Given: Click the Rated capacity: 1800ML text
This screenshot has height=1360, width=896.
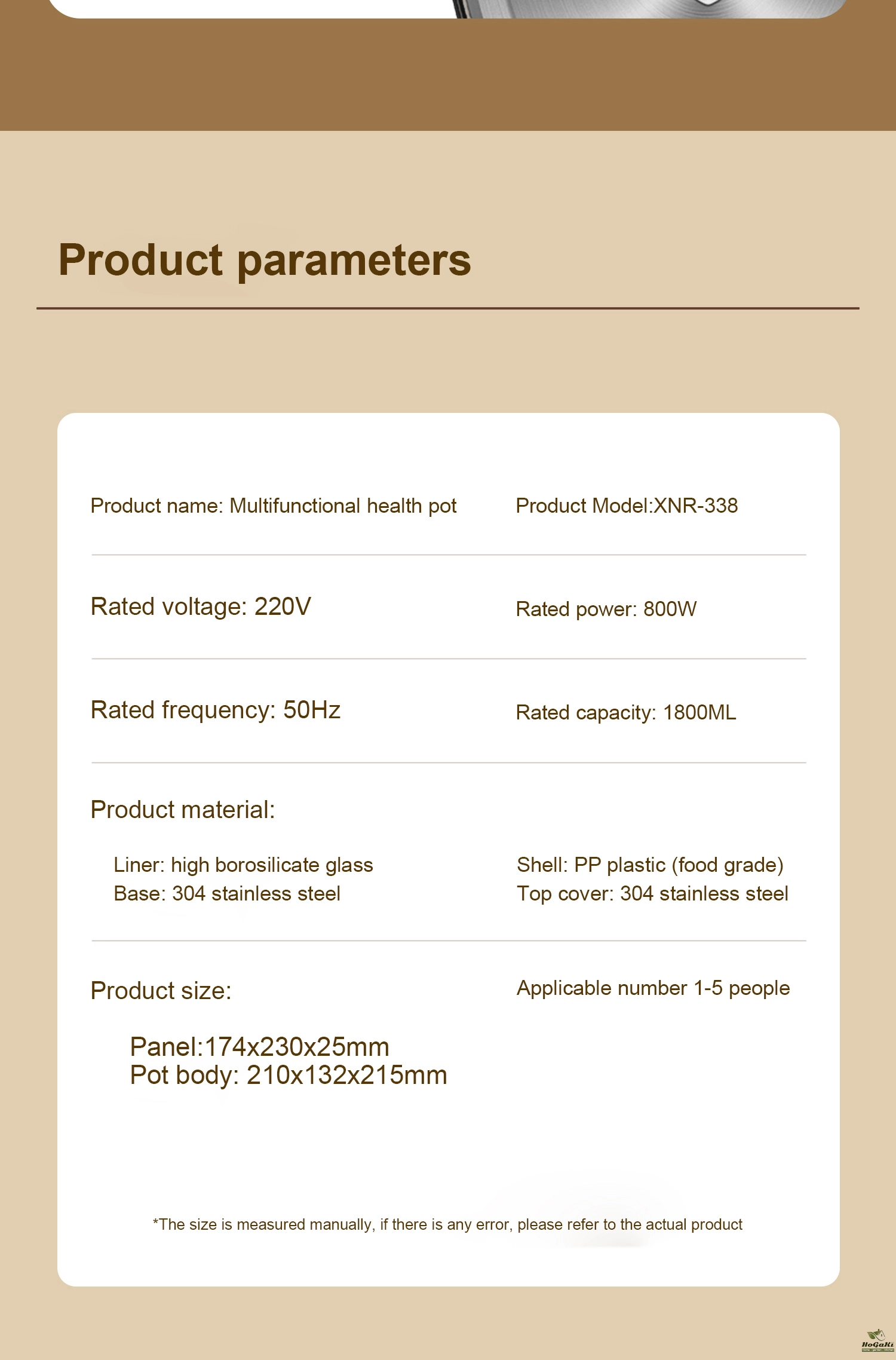Looking at the screenshot, I should pyautogui.click(x=625, y=712).
